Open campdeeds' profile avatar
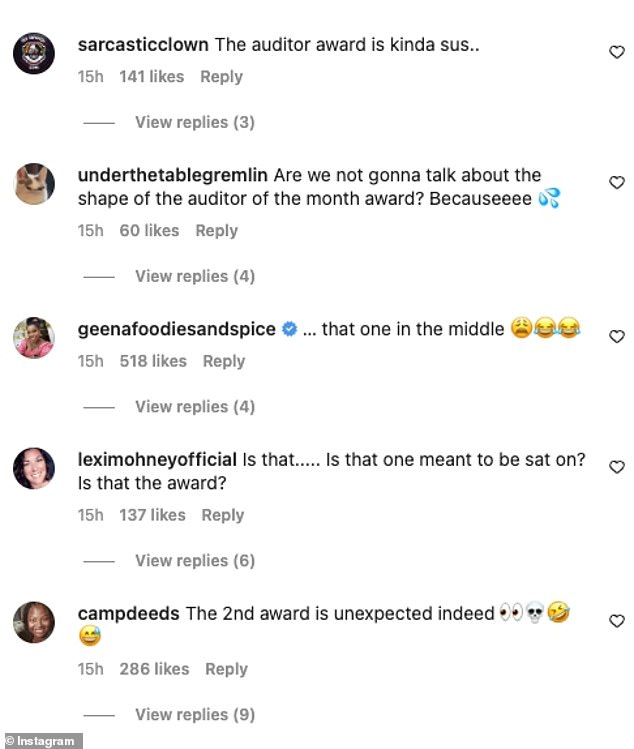This screenshot has width=634, height=749. 34,622
